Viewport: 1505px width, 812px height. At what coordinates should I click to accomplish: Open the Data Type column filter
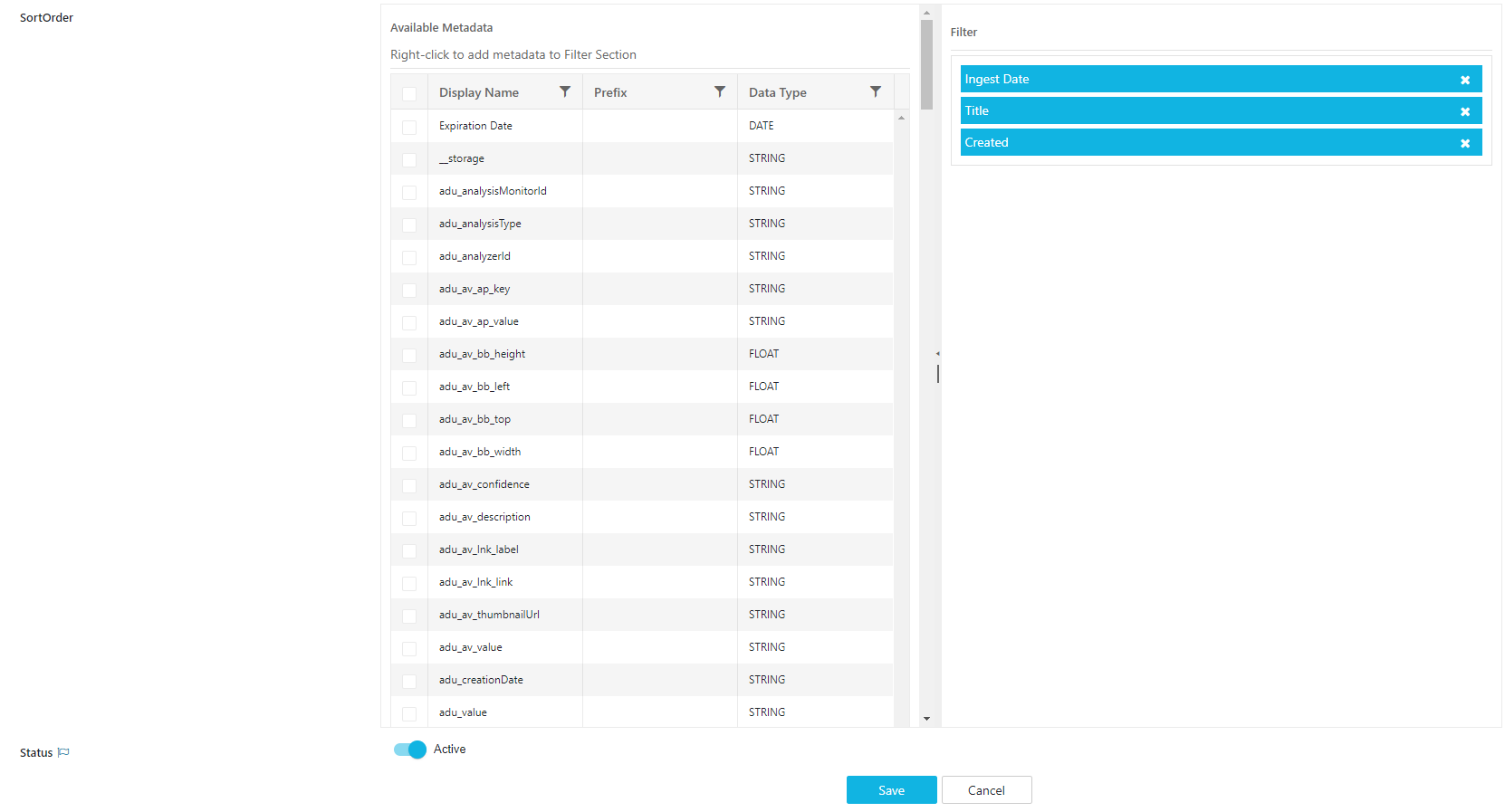click(876, 92)
